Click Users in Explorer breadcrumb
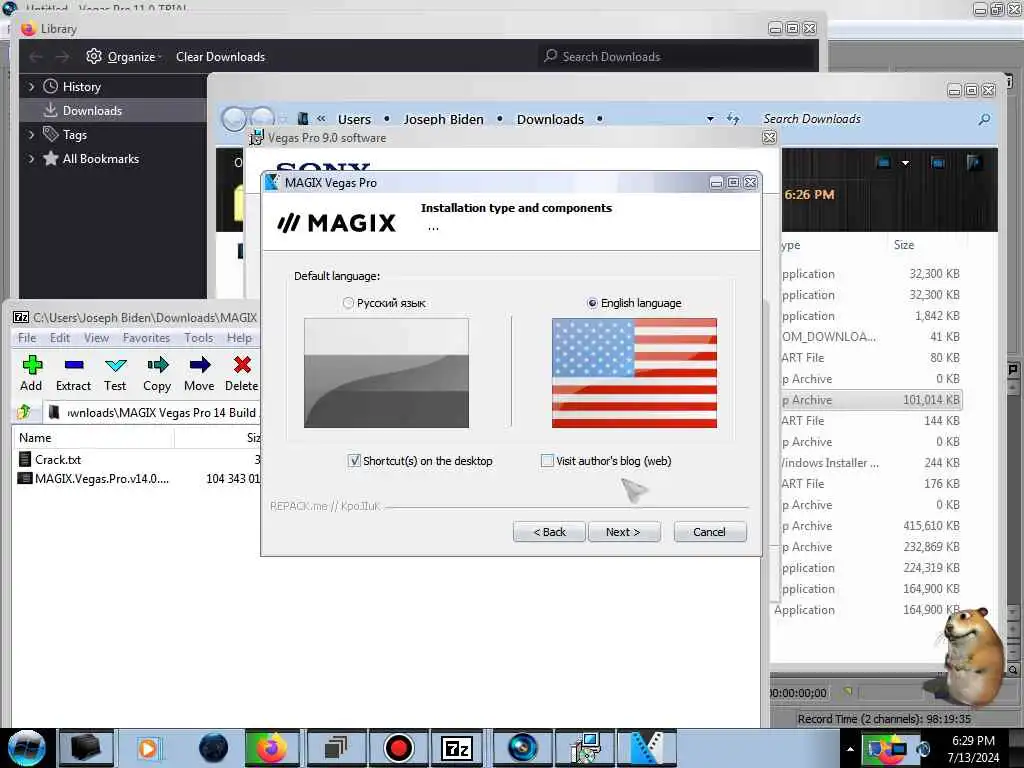The height and width of the screenshot is (768, 1024). tap(354, 120)
